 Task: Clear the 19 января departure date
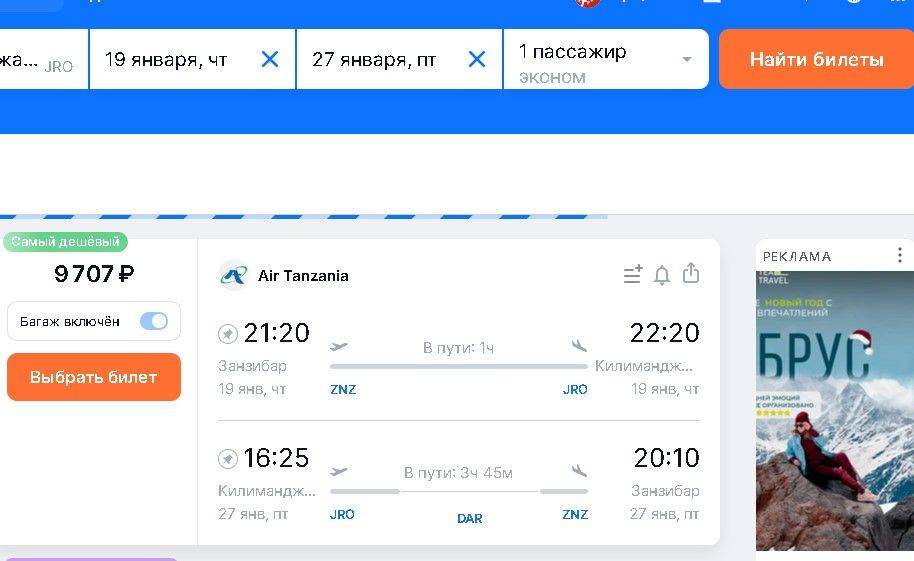click(270, 60)
